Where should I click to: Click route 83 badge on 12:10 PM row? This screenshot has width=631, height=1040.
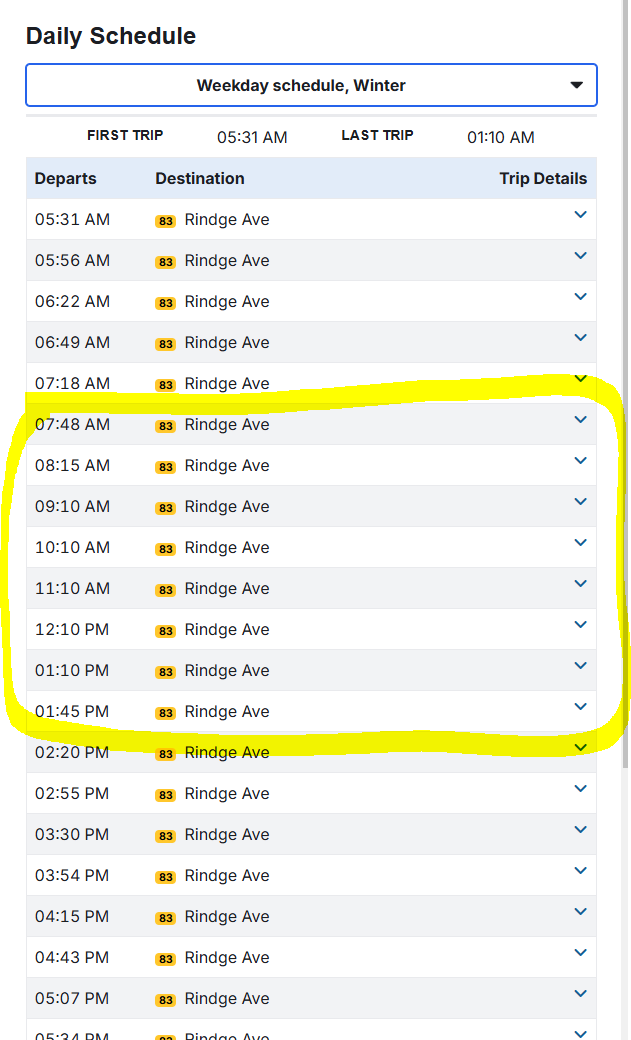coord(166,631)
